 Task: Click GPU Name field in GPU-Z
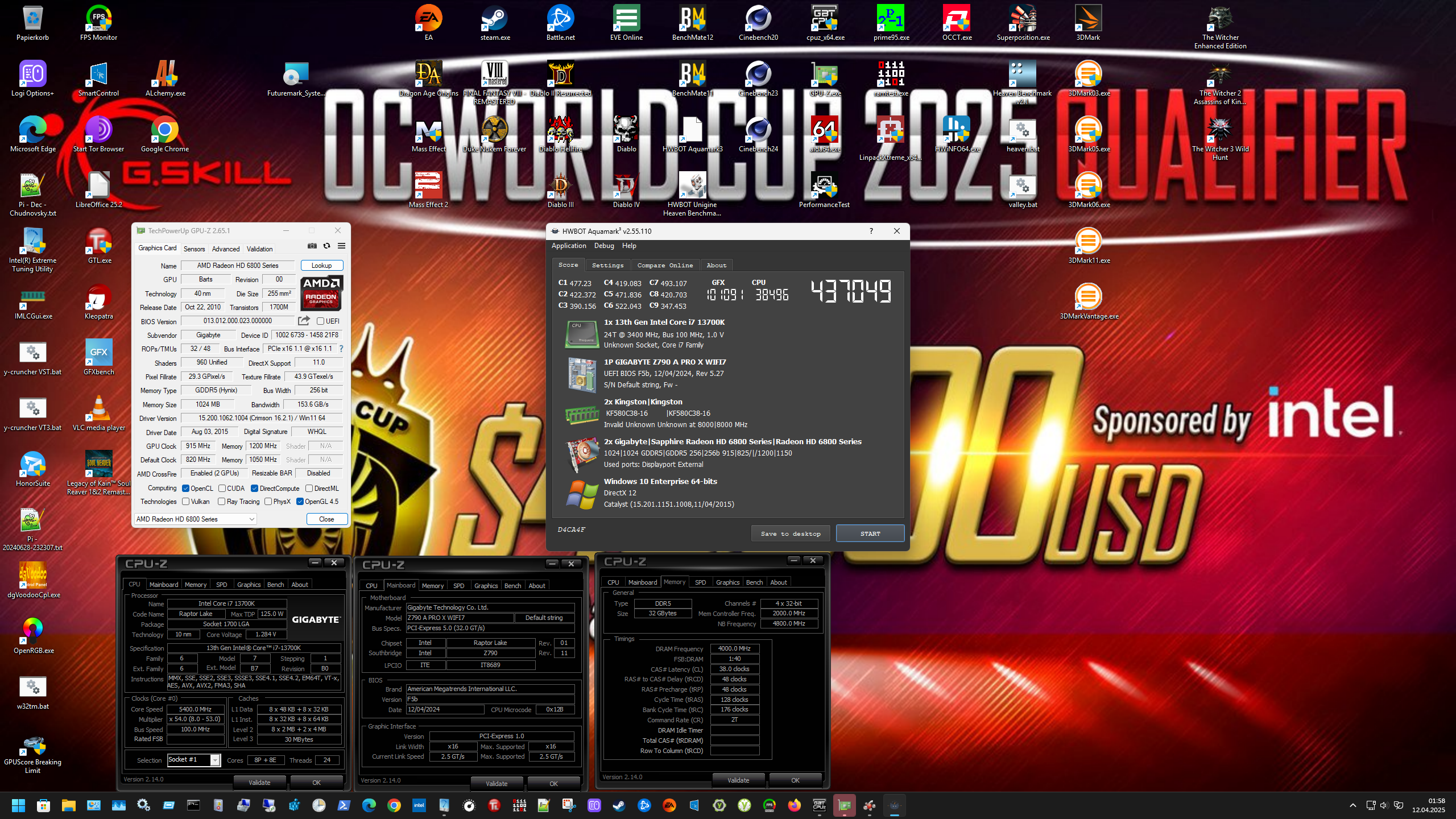click(x=238, y=266)
